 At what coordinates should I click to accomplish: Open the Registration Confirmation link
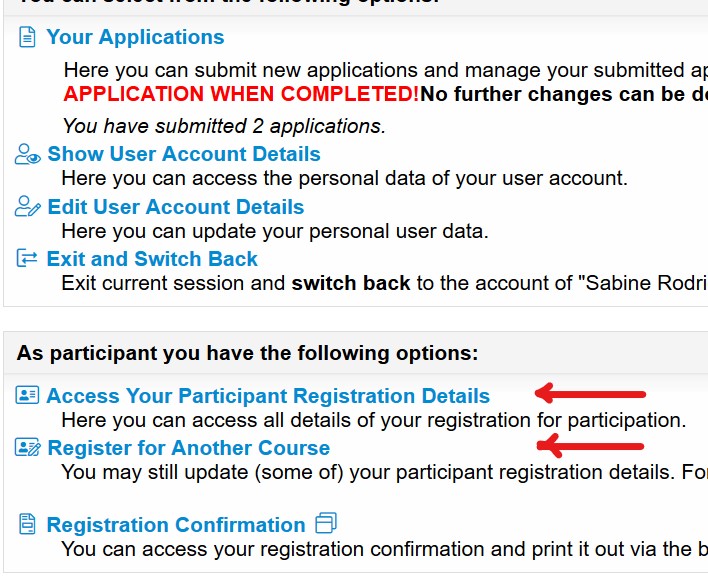point(176,525)
